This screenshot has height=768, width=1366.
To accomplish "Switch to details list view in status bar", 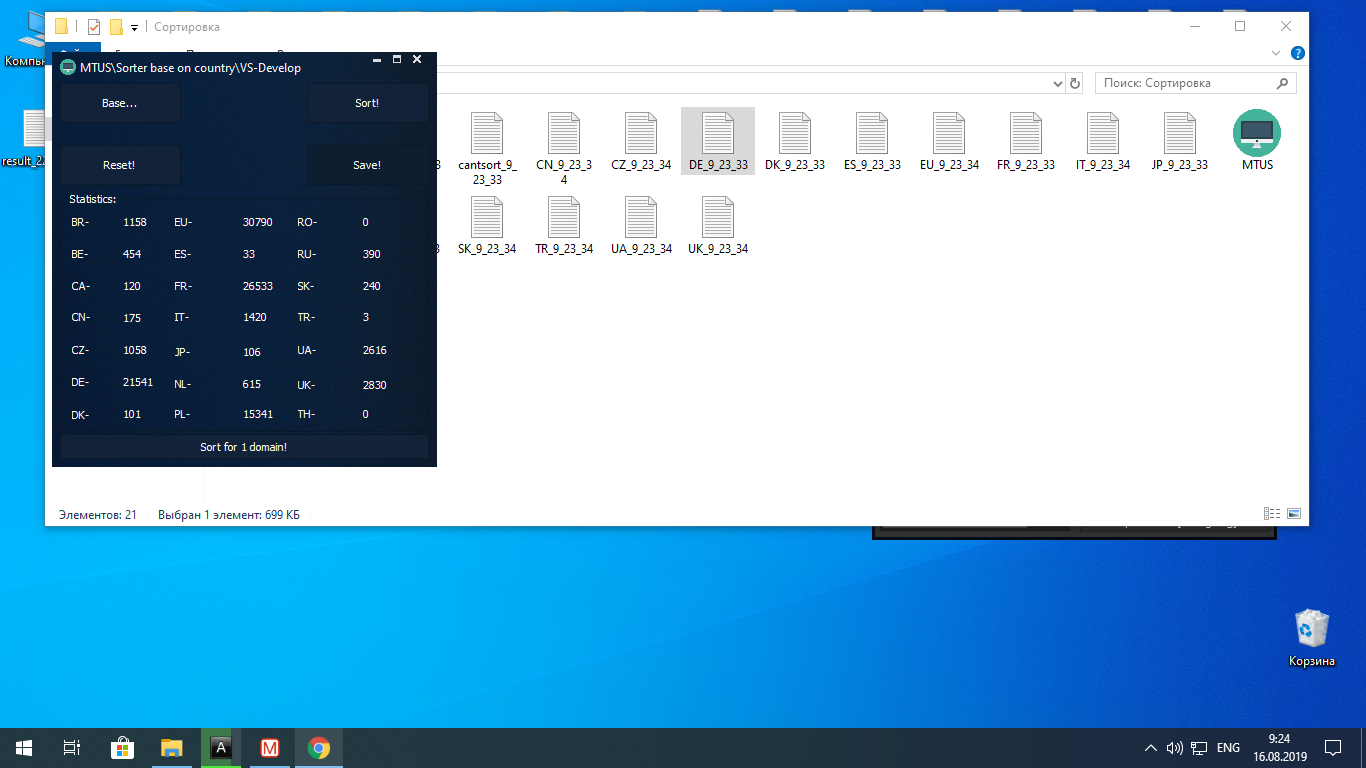I will [1272, 514].
